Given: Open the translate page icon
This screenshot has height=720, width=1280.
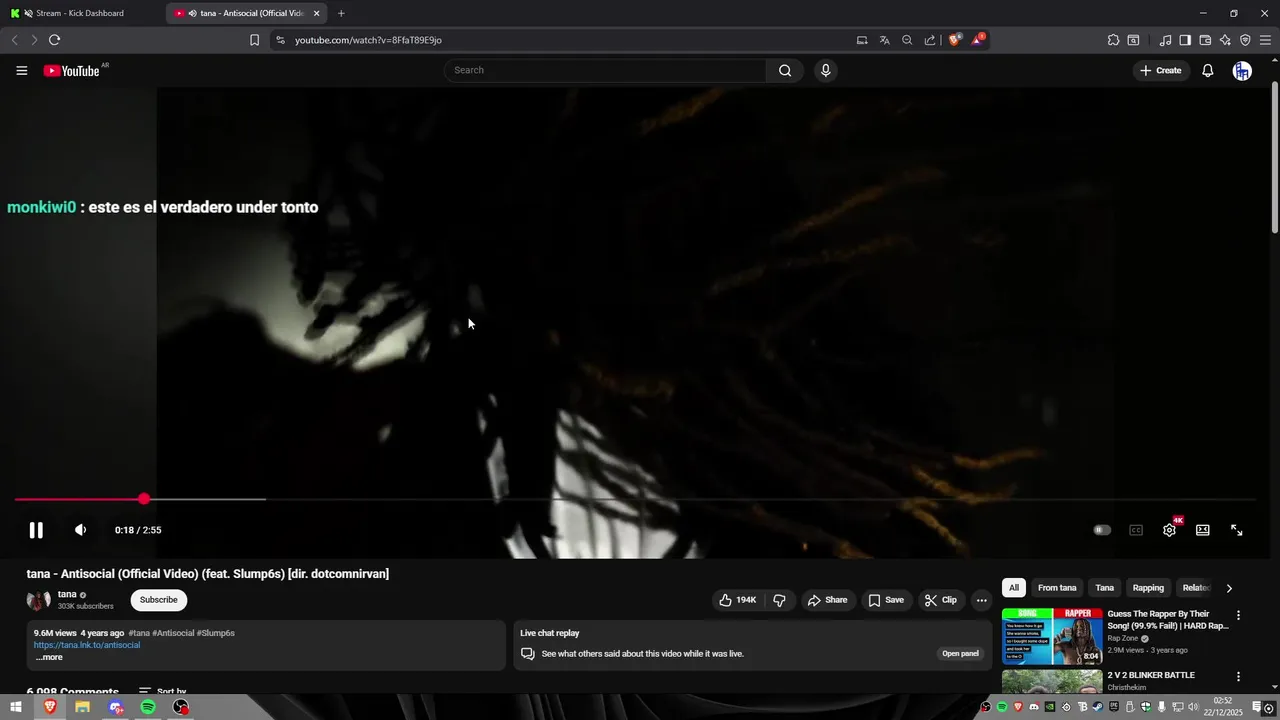Looking at the screenshot, I should click(884, 40).
